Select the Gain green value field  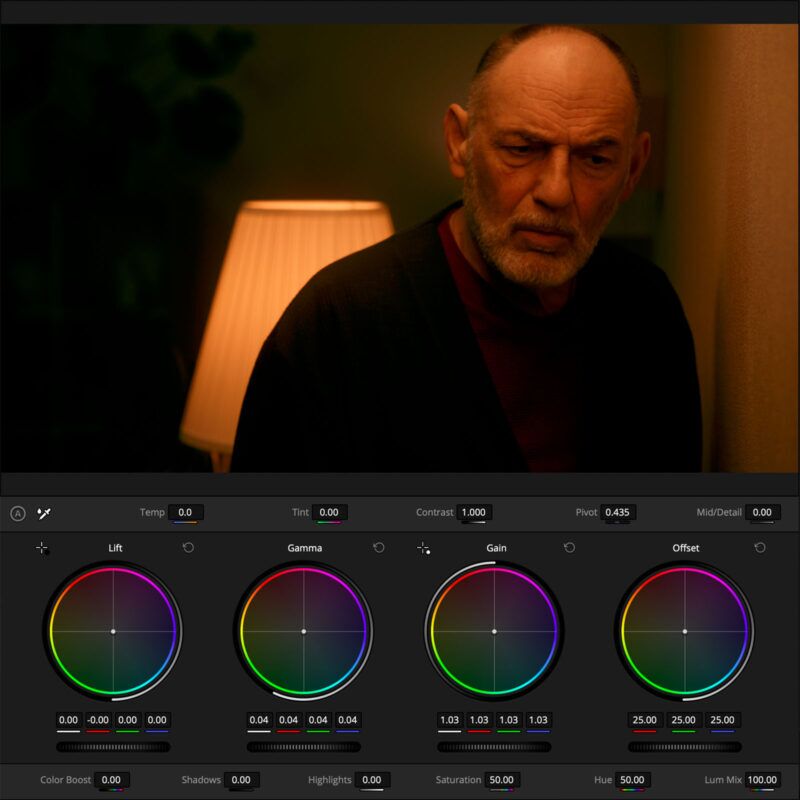point(509,720)
